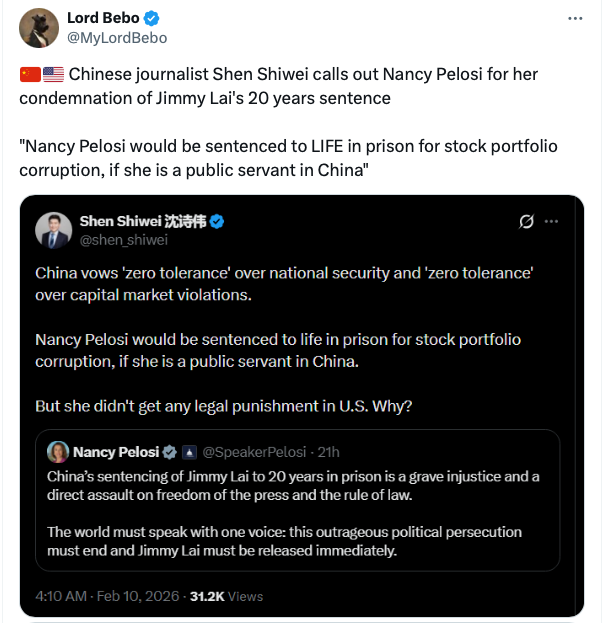This screenshot has height=623, width=607.
Task: Click the verified badge next to Nancy Pelosi
Action: point(170,451)
